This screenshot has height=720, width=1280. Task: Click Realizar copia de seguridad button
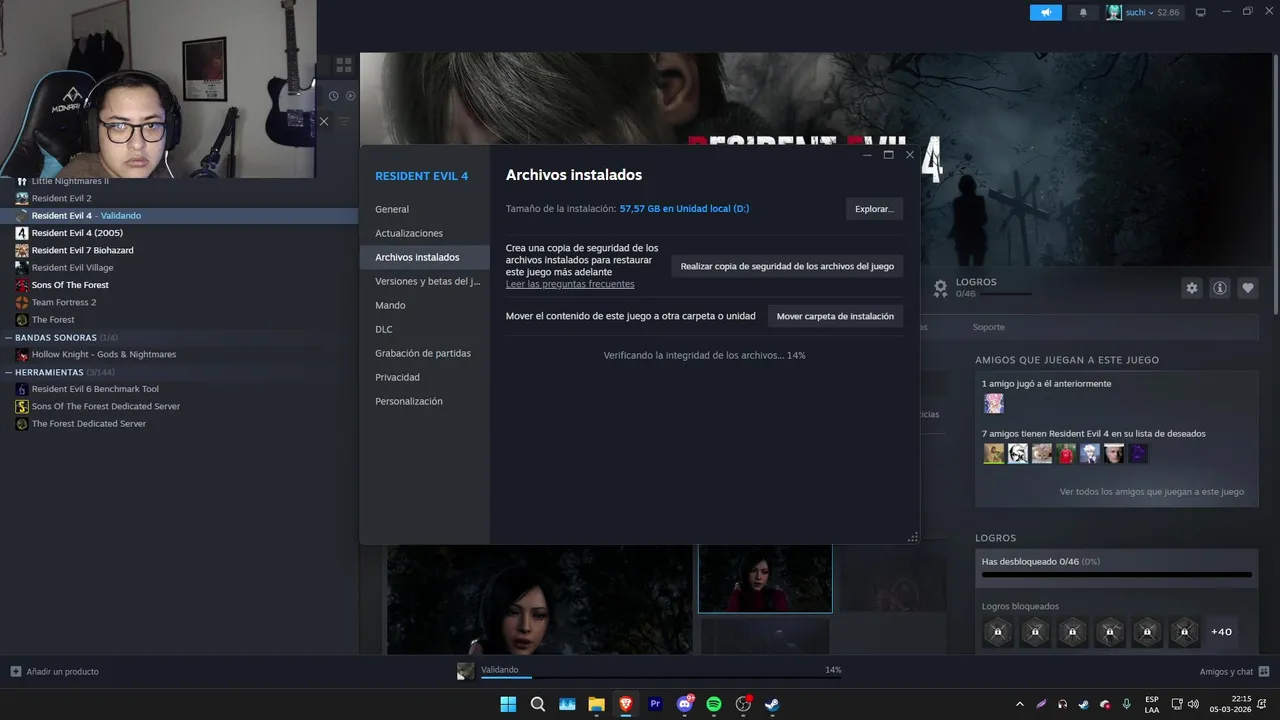[x=787, y=266]
